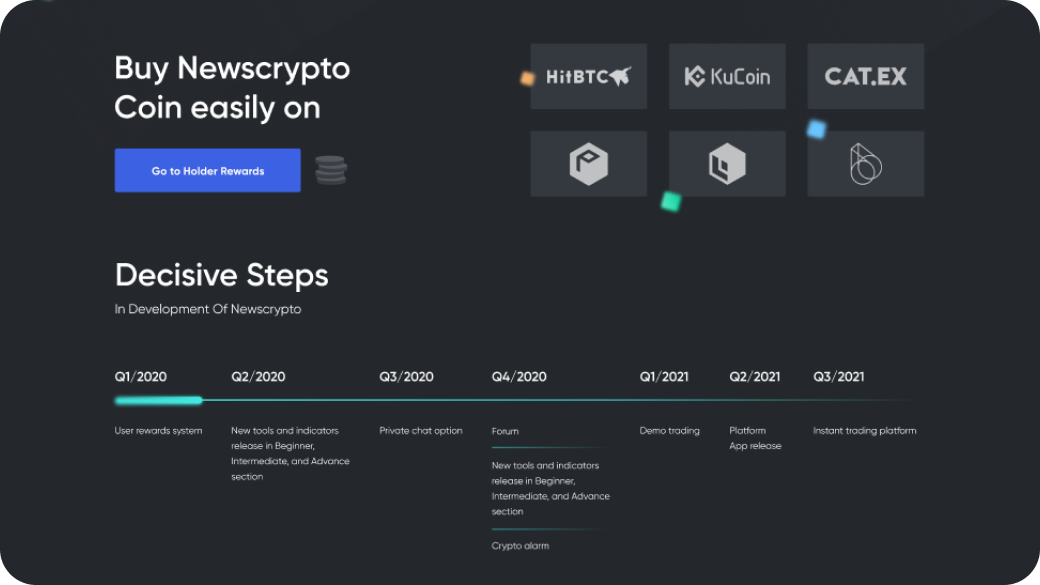This screenshot has height=585, width=1040.
Task: Select the Q1/2020 roadmap marker
Action: tap(141, 377)
